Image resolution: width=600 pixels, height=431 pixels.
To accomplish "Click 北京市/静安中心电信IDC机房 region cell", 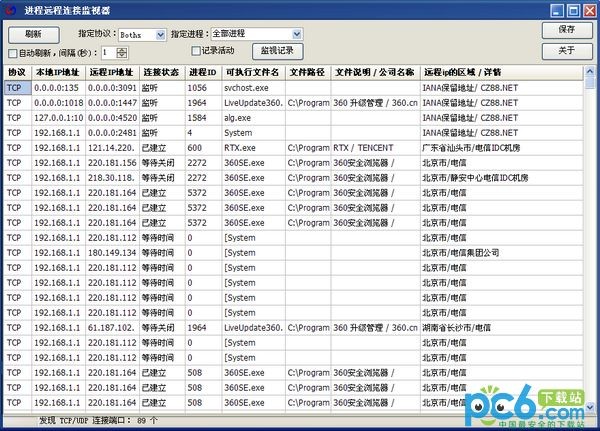I will [x=502, y=178].
